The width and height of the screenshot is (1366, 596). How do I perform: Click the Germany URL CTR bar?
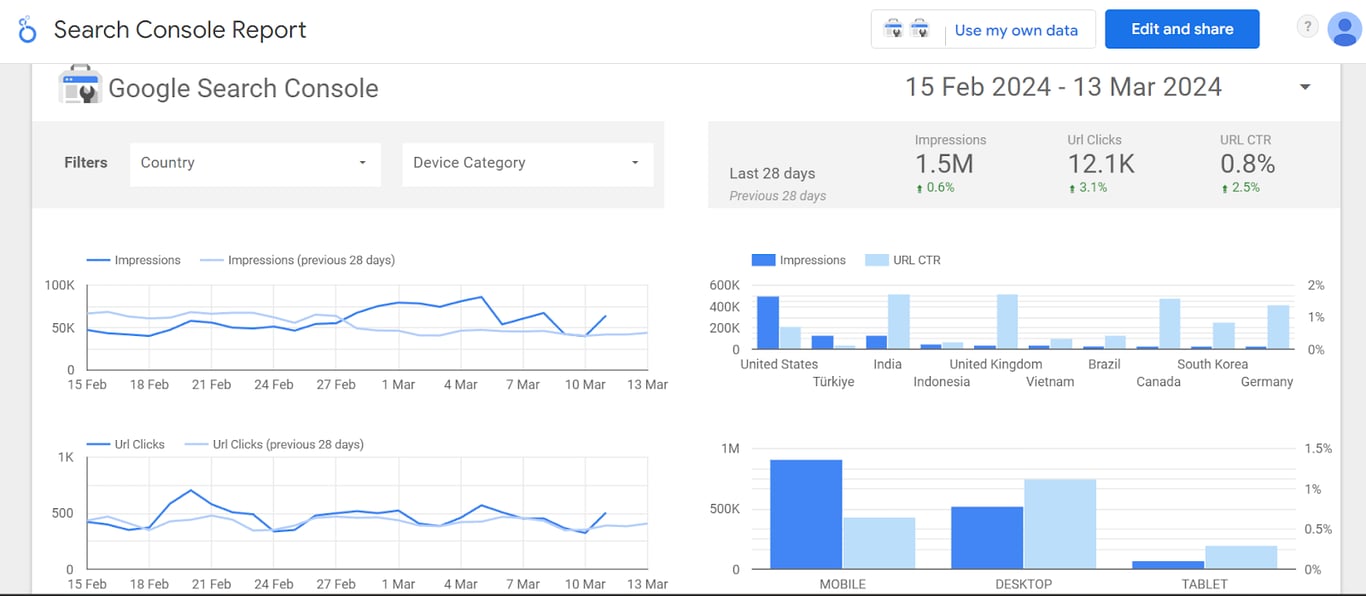[1278, 327]
